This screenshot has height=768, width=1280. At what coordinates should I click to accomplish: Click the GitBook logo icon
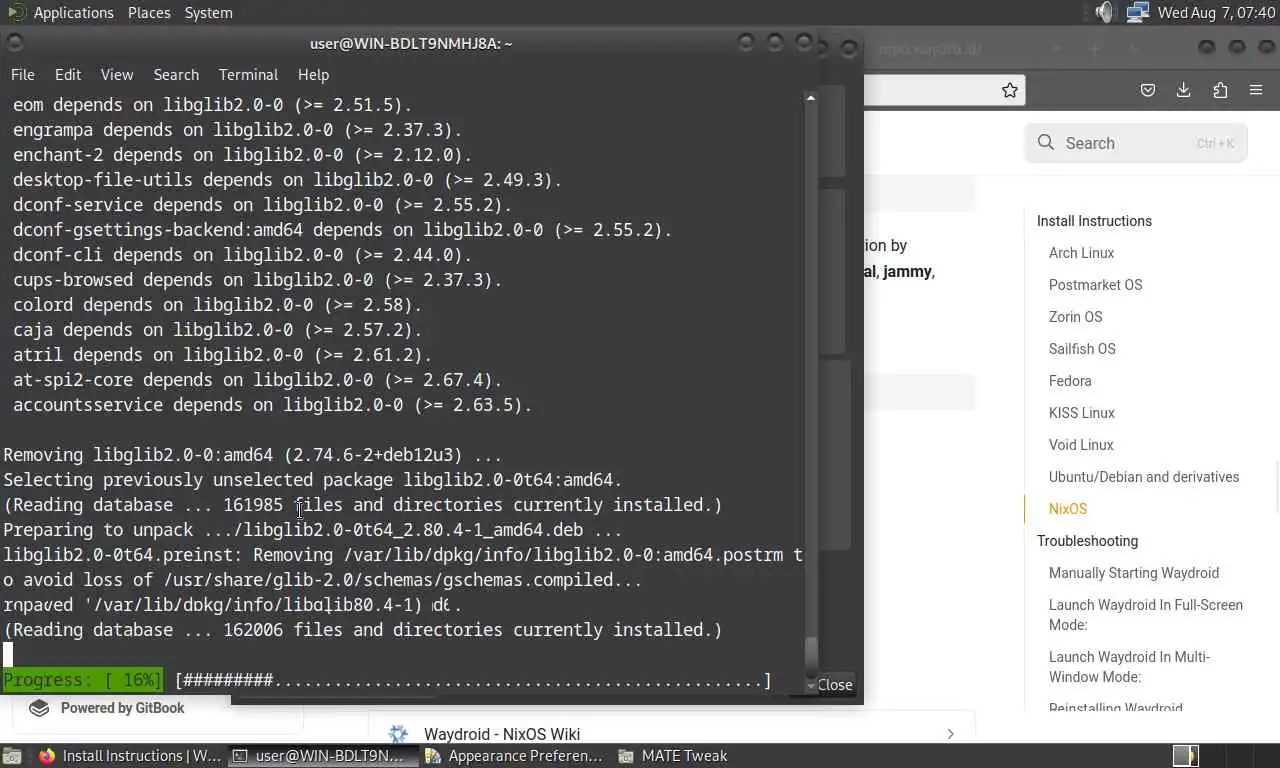[x=39, y=708]
